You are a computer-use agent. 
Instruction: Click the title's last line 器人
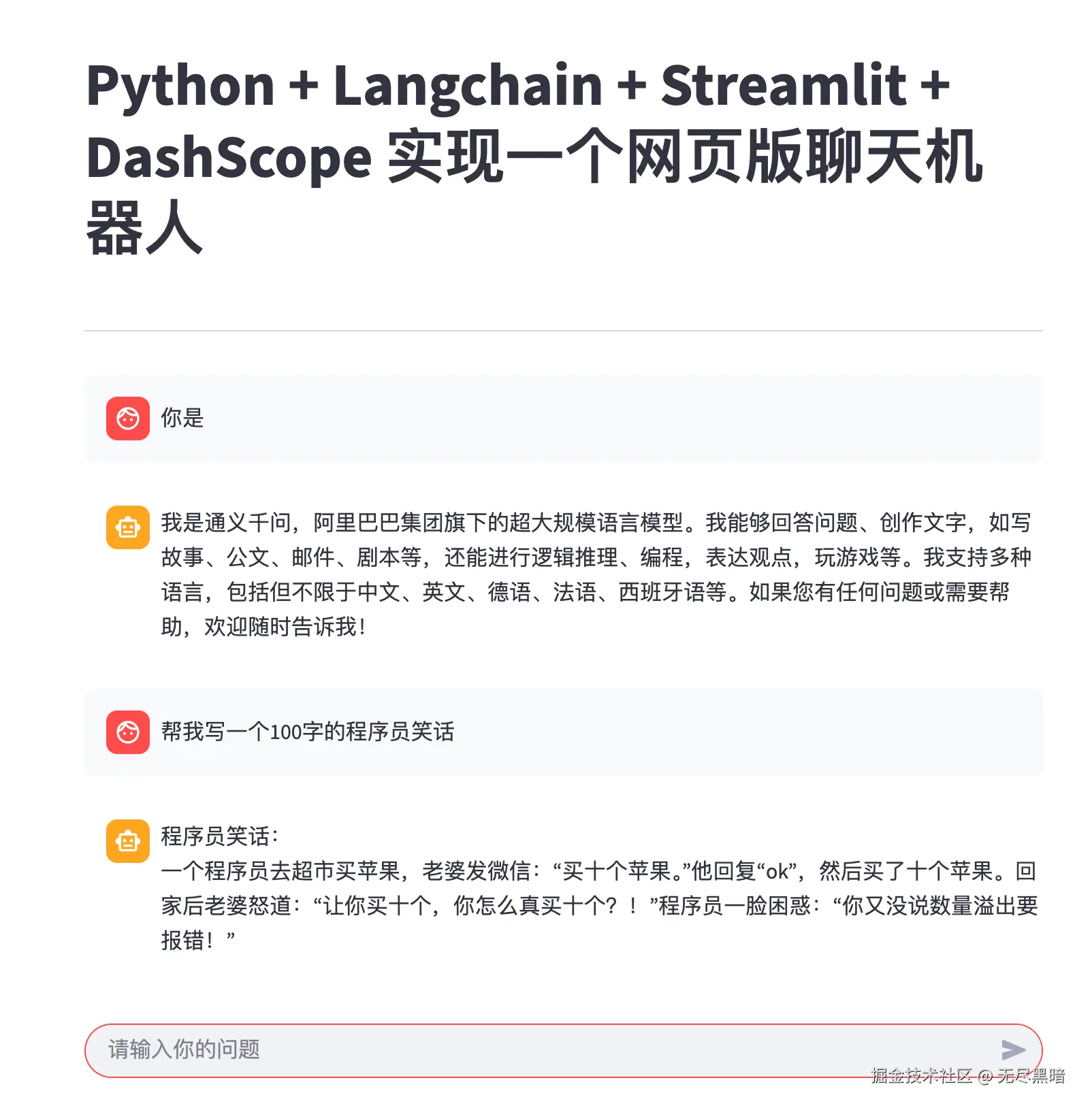144,228
